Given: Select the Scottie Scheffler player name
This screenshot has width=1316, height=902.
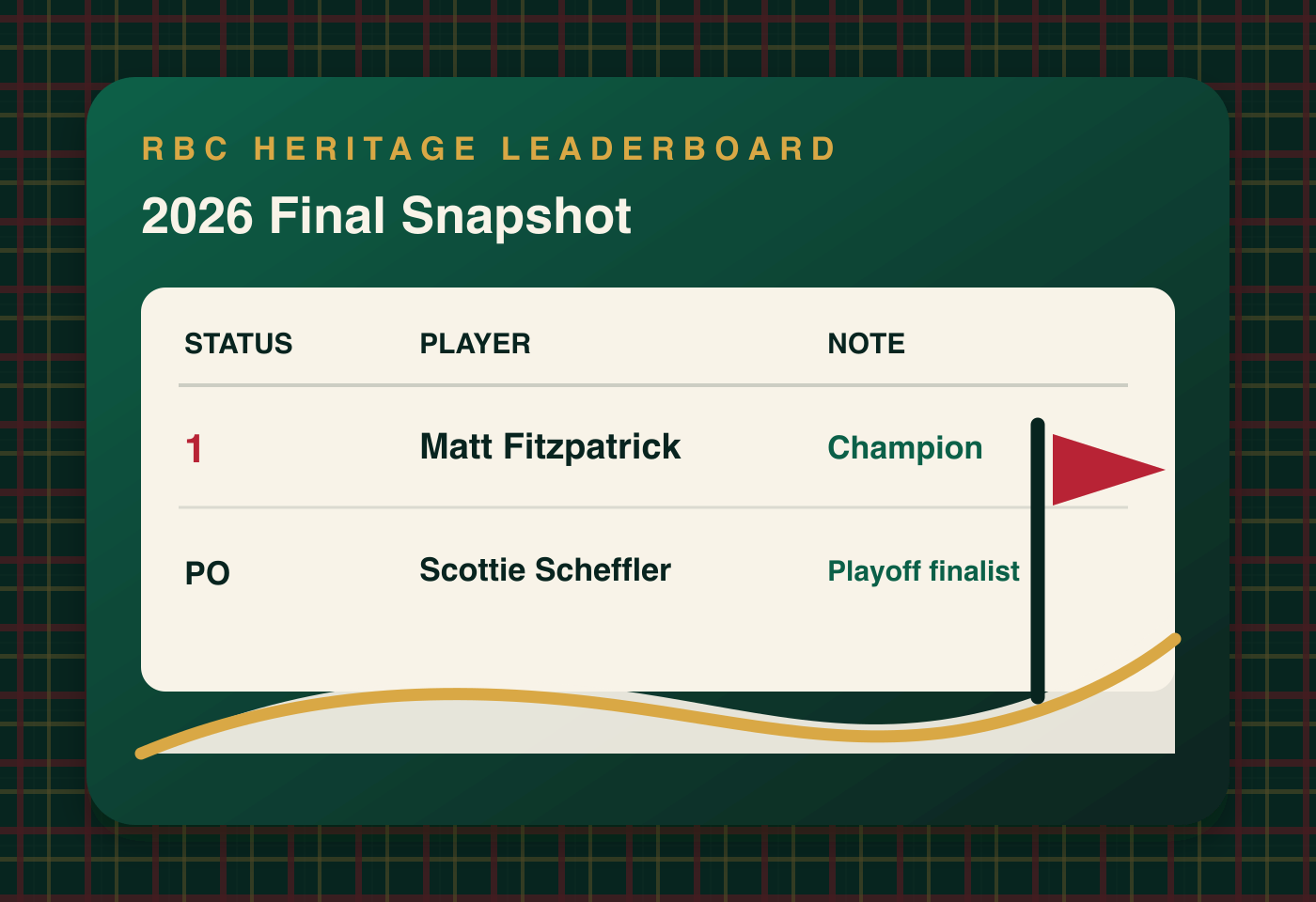Looking at the screenshot, I should 545,570.
